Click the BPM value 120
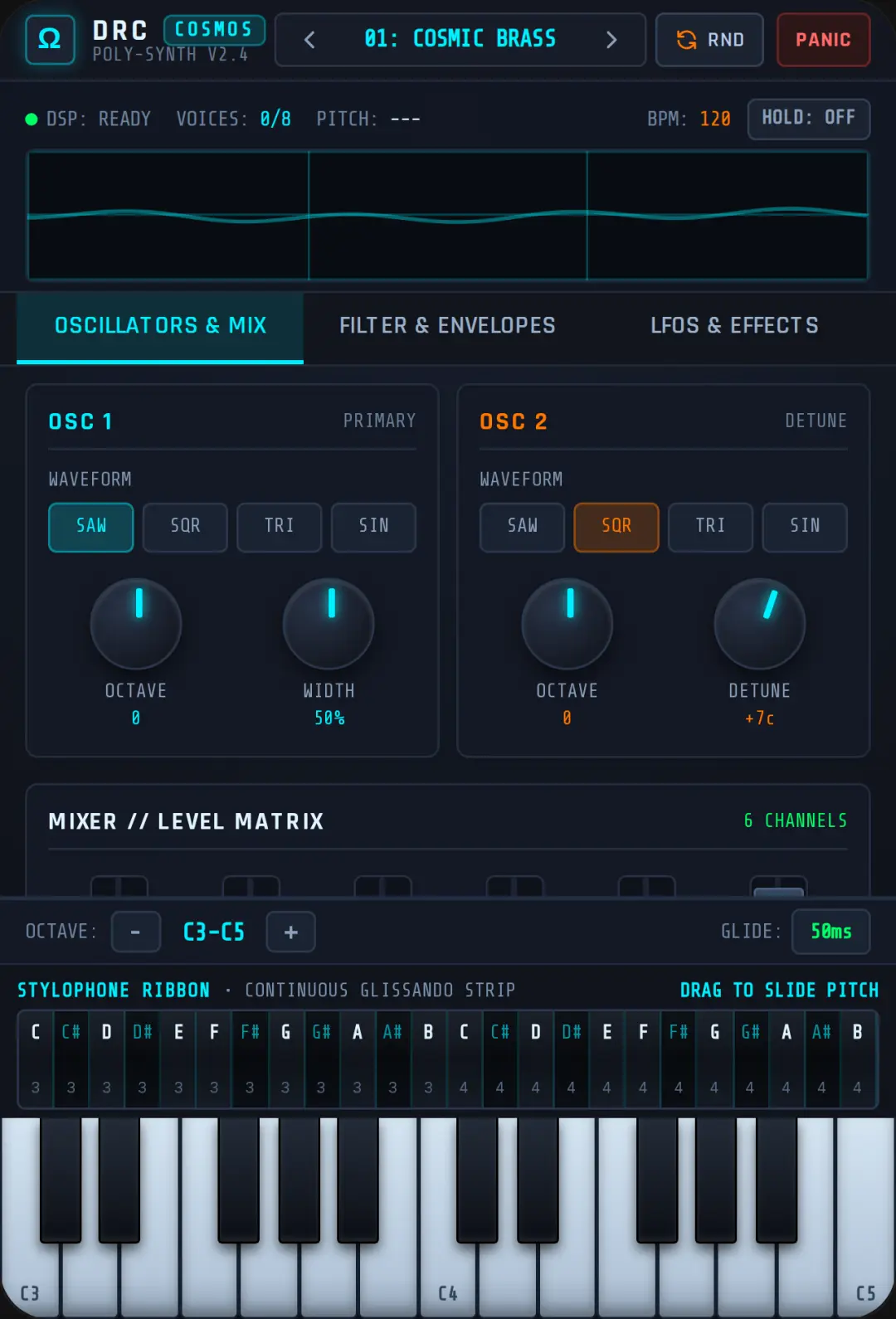This screenshot has width=896, height=1319. pyautogui.click(x=715, y=119)
